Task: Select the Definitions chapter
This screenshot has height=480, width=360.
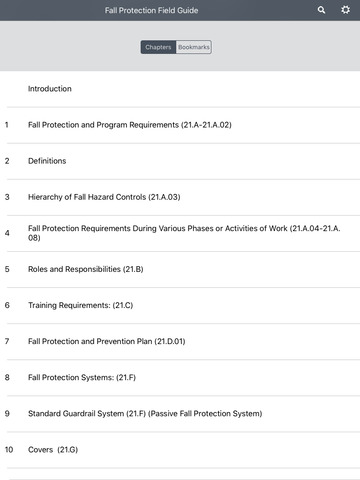Action: (x=180, y=161)
